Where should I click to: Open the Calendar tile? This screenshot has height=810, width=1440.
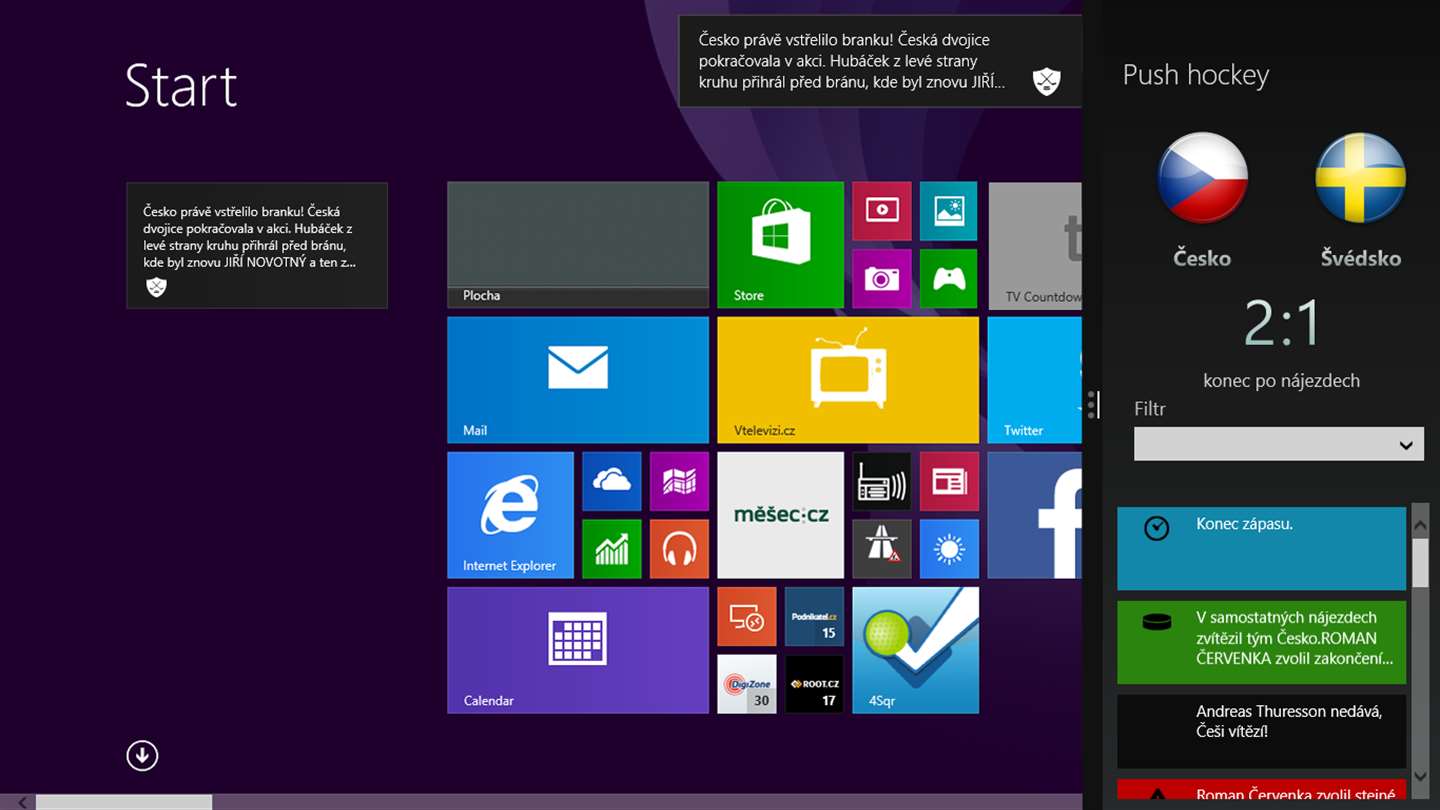[578, 650]
